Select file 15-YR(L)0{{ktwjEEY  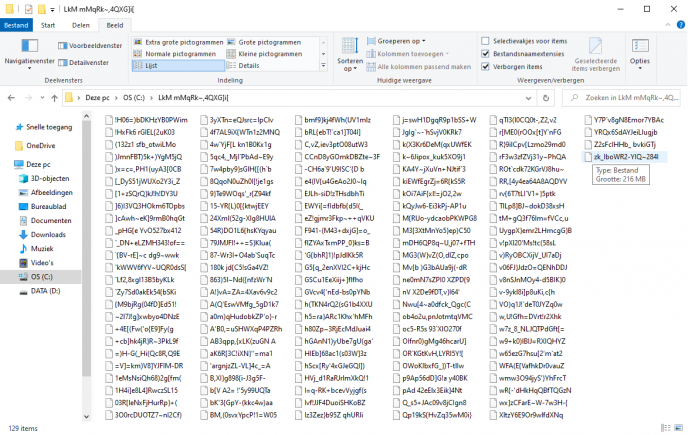[x=235, y=206]
